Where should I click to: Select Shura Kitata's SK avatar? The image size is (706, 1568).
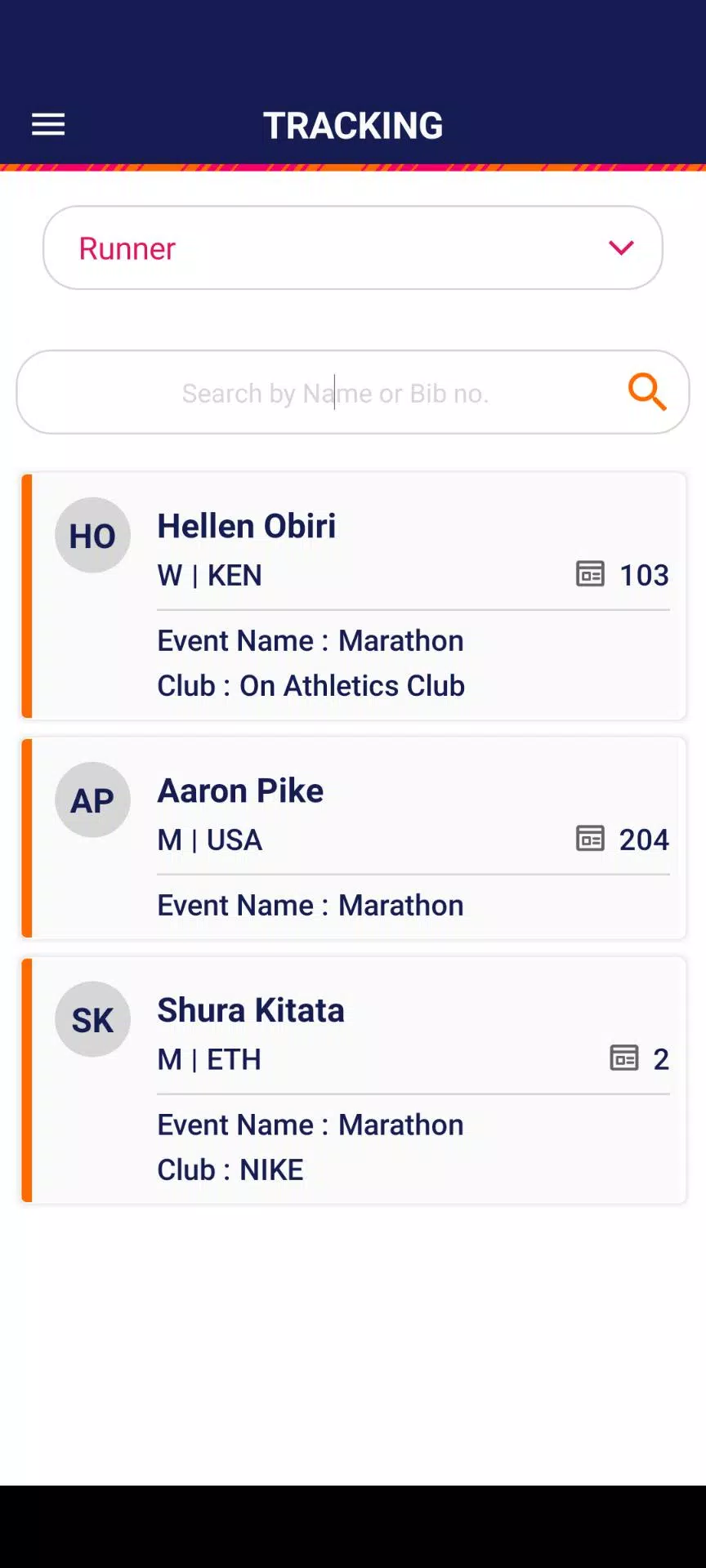[x=92, y=1019]
